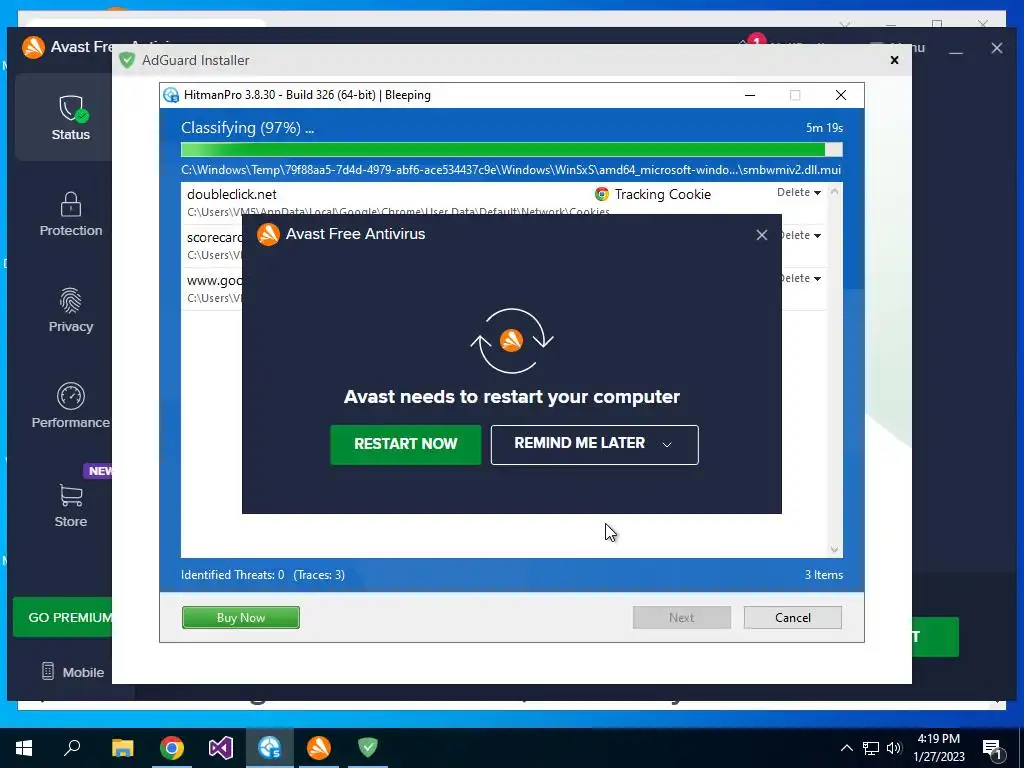This screenshot has width=1024, height=768.
Task: Click the HitmanPro Buy Now button
Action: coord(241,618)
